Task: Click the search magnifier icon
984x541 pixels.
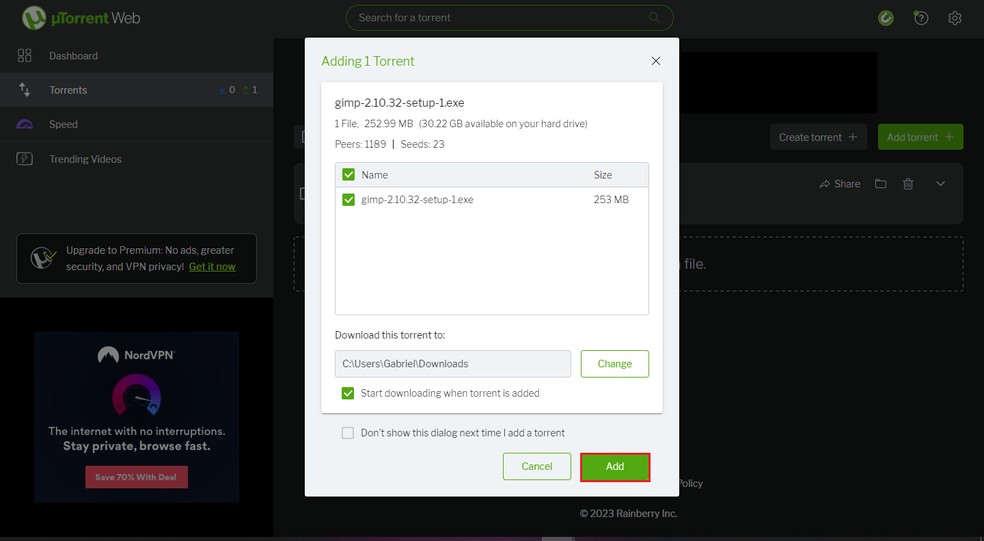Action: click(x=654, y=18)
